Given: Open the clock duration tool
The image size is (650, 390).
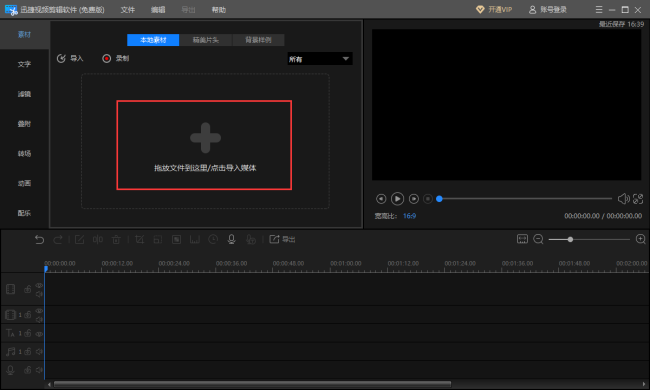Looking at the screenshot, I should pos(213,239).
